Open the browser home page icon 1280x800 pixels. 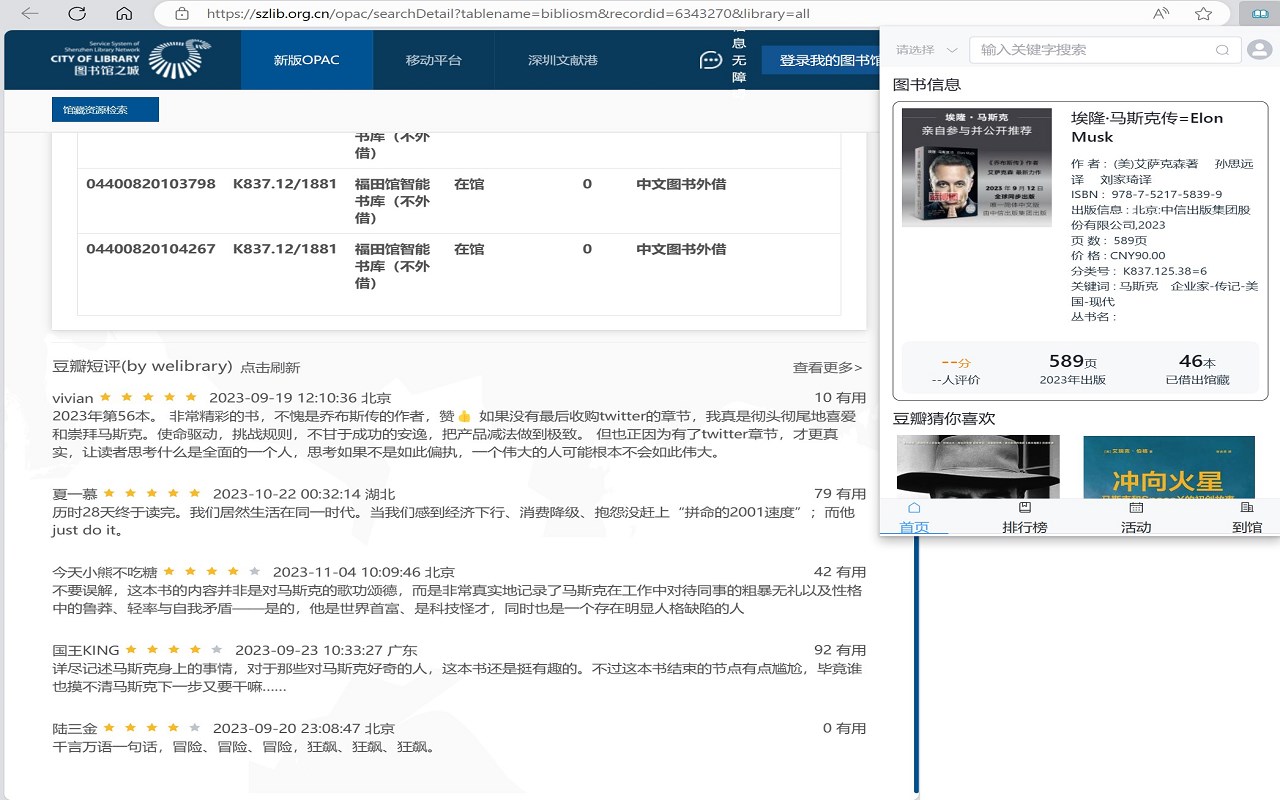pyautogui.click(x=124, y=14)
